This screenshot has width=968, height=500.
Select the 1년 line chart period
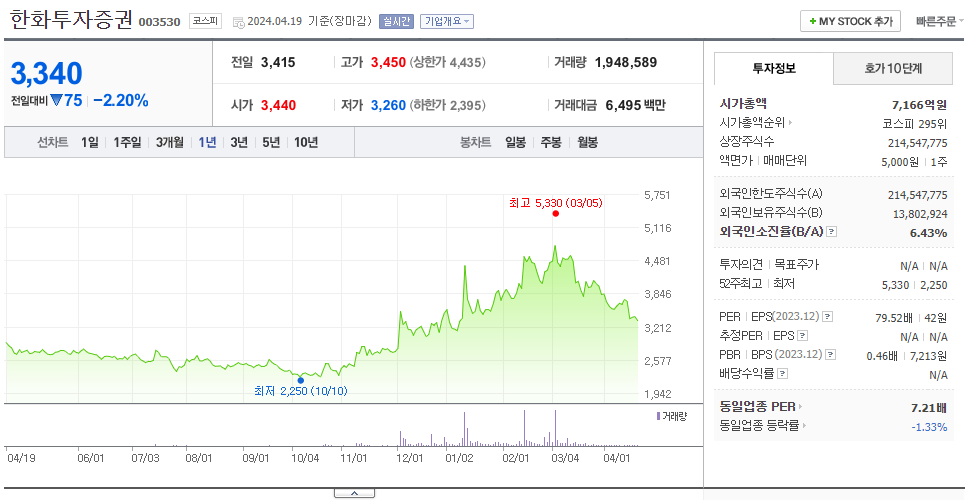(x=207, y=143)
